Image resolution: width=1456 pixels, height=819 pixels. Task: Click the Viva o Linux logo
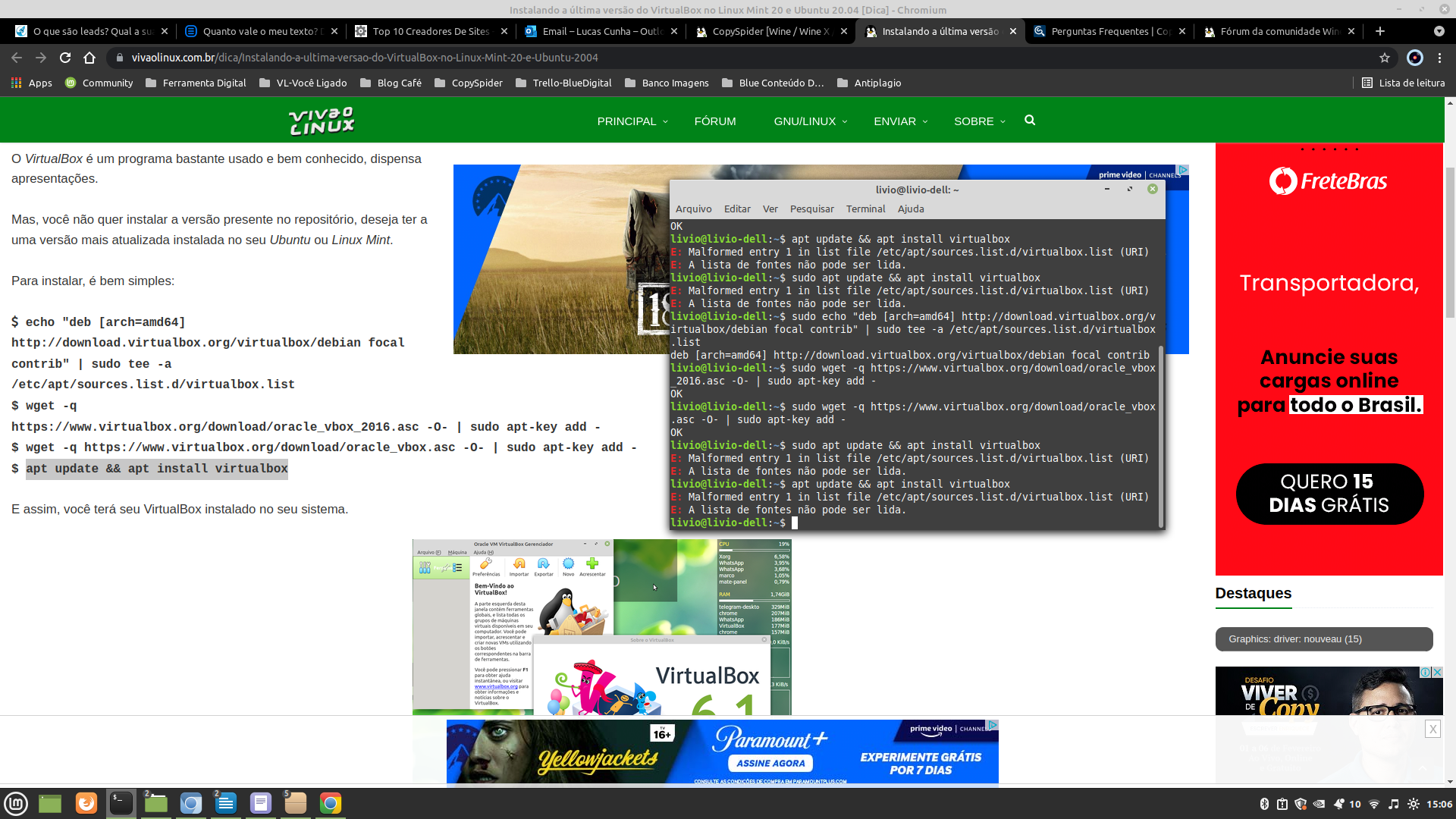pos(322,121)
